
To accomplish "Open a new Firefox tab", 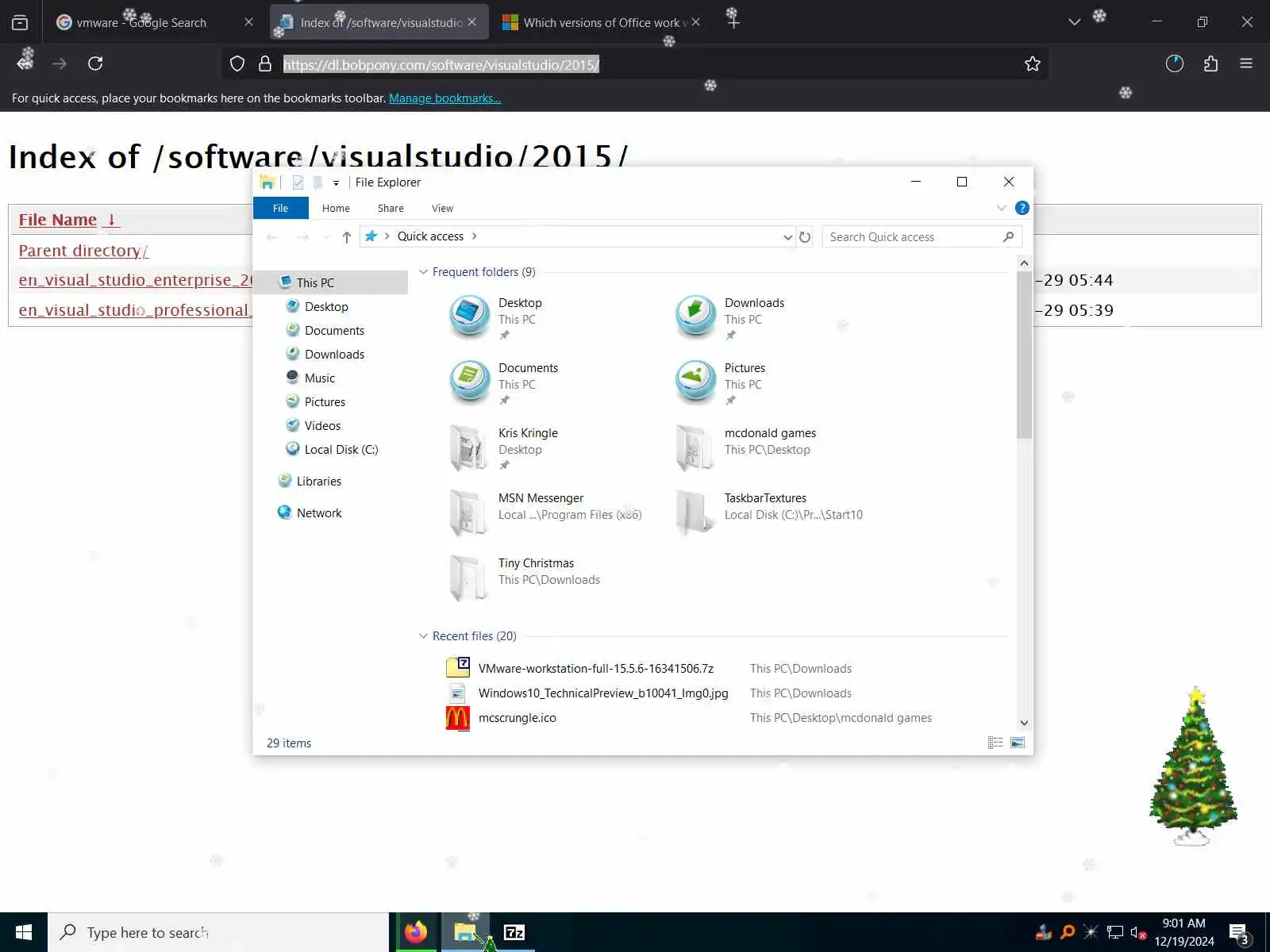I will pyautogui.click(x=733, y=22).
